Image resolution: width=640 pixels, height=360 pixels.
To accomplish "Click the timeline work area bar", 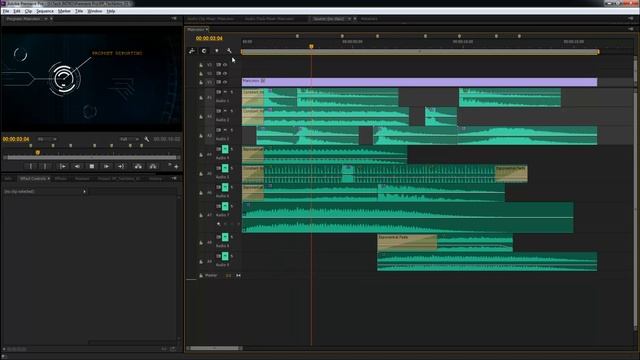I will click(420, 52).
